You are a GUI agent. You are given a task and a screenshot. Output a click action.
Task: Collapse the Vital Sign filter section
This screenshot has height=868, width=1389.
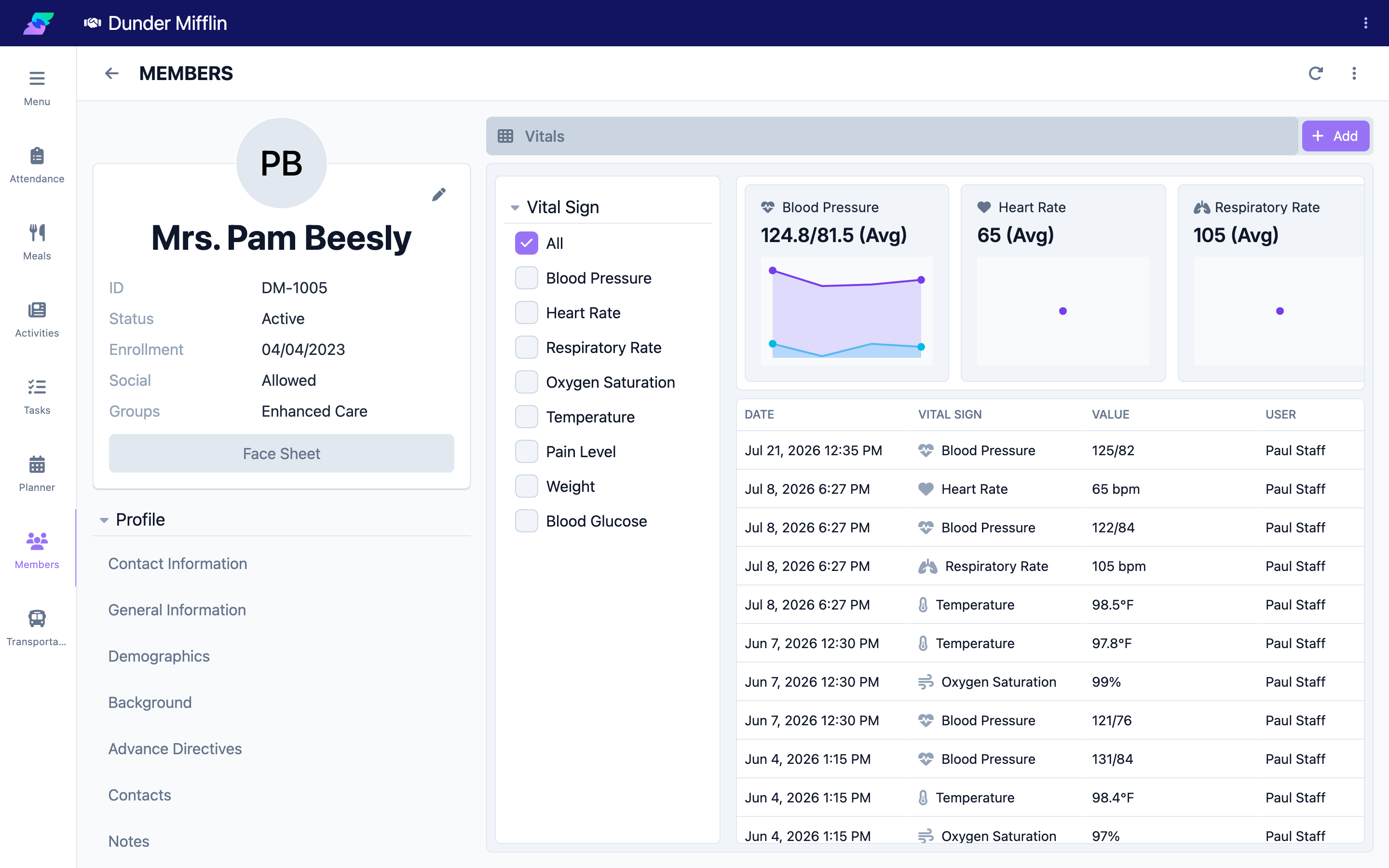point(515,207)
